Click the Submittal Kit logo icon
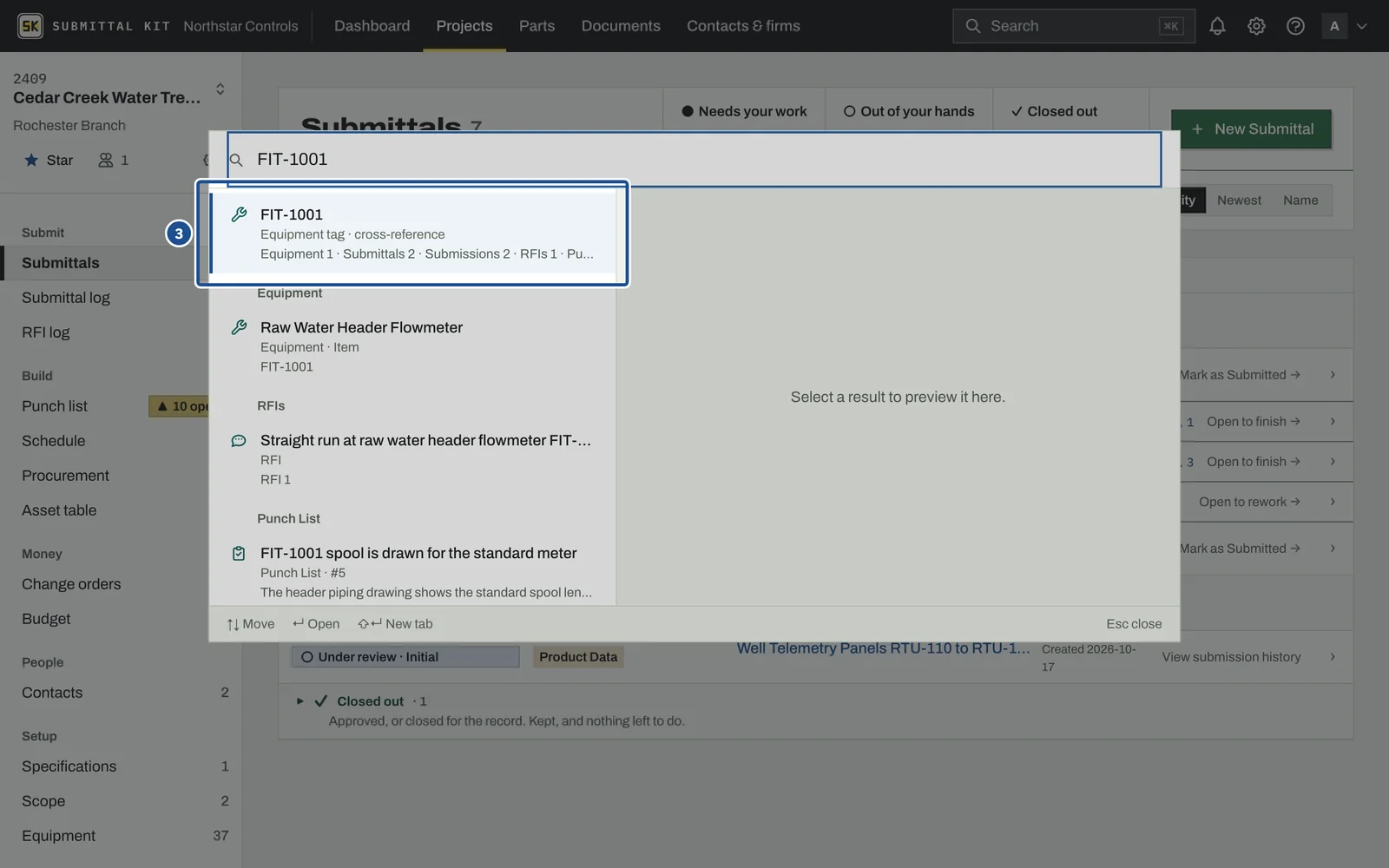Viewport: 1389px width, 868px height. pos(30,26)
